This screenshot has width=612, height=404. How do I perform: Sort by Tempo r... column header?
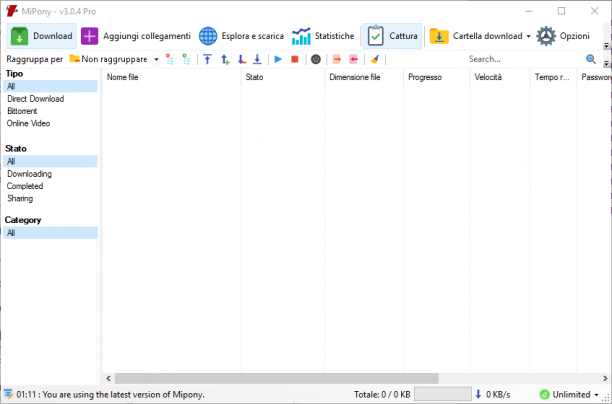click(x=553, y=77)
